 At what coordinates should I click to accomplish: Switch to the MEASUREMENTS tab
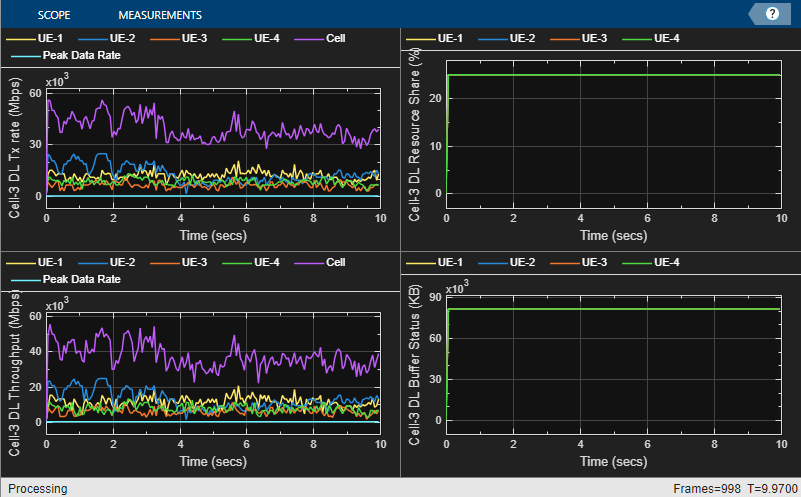point(160,15)
